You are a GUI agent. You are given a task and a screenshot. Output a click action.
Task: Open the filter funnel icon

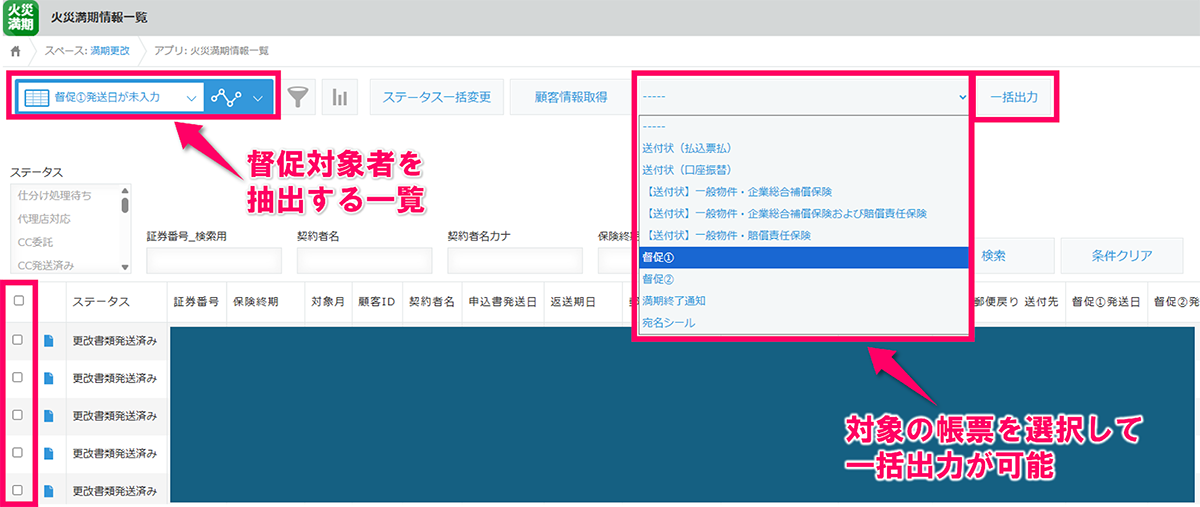297,97
